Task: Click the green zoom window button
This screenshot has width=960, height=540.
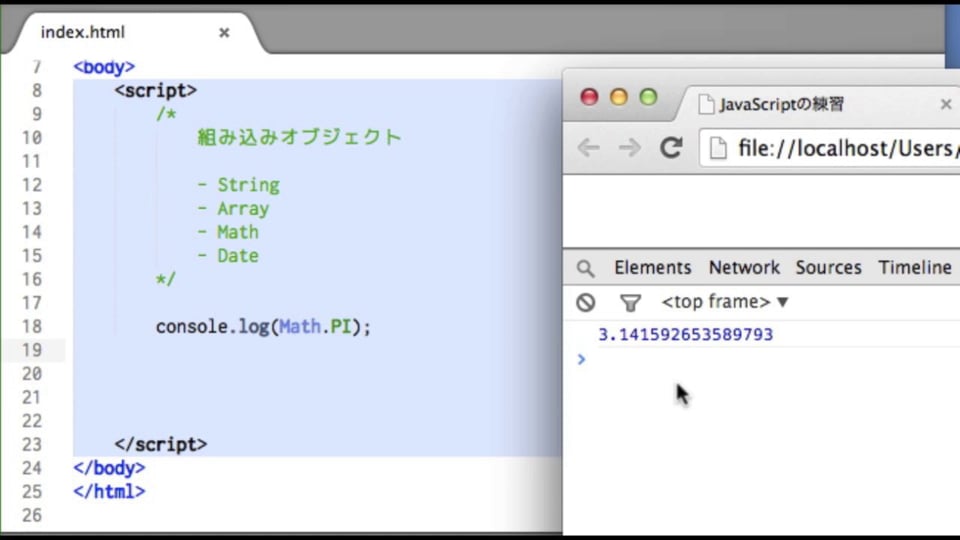Action: coord(648,97)
